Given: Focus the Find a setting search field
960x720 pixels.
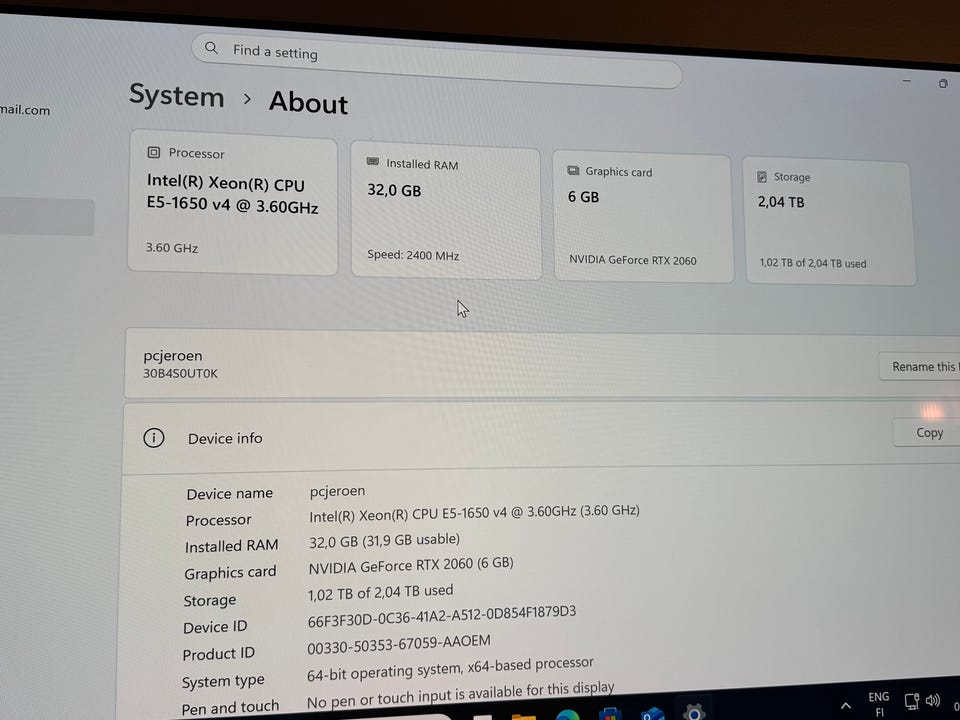Looking at the screenshot, I should click(436, 60).
